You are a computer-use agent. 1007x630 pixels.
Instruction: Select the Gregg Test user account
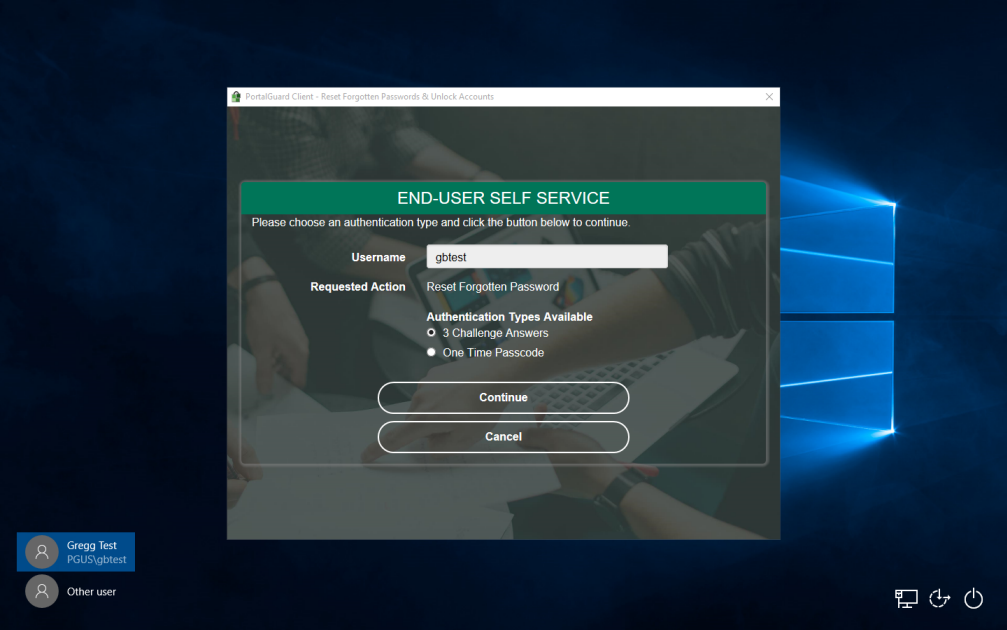(x=76, y=552)
